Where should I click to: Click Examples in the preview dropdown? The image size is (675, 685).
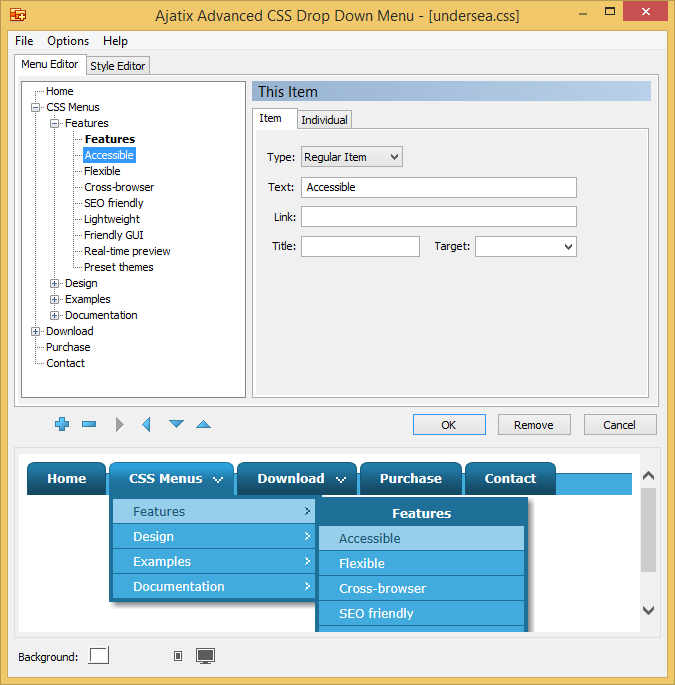coord(214,561)
